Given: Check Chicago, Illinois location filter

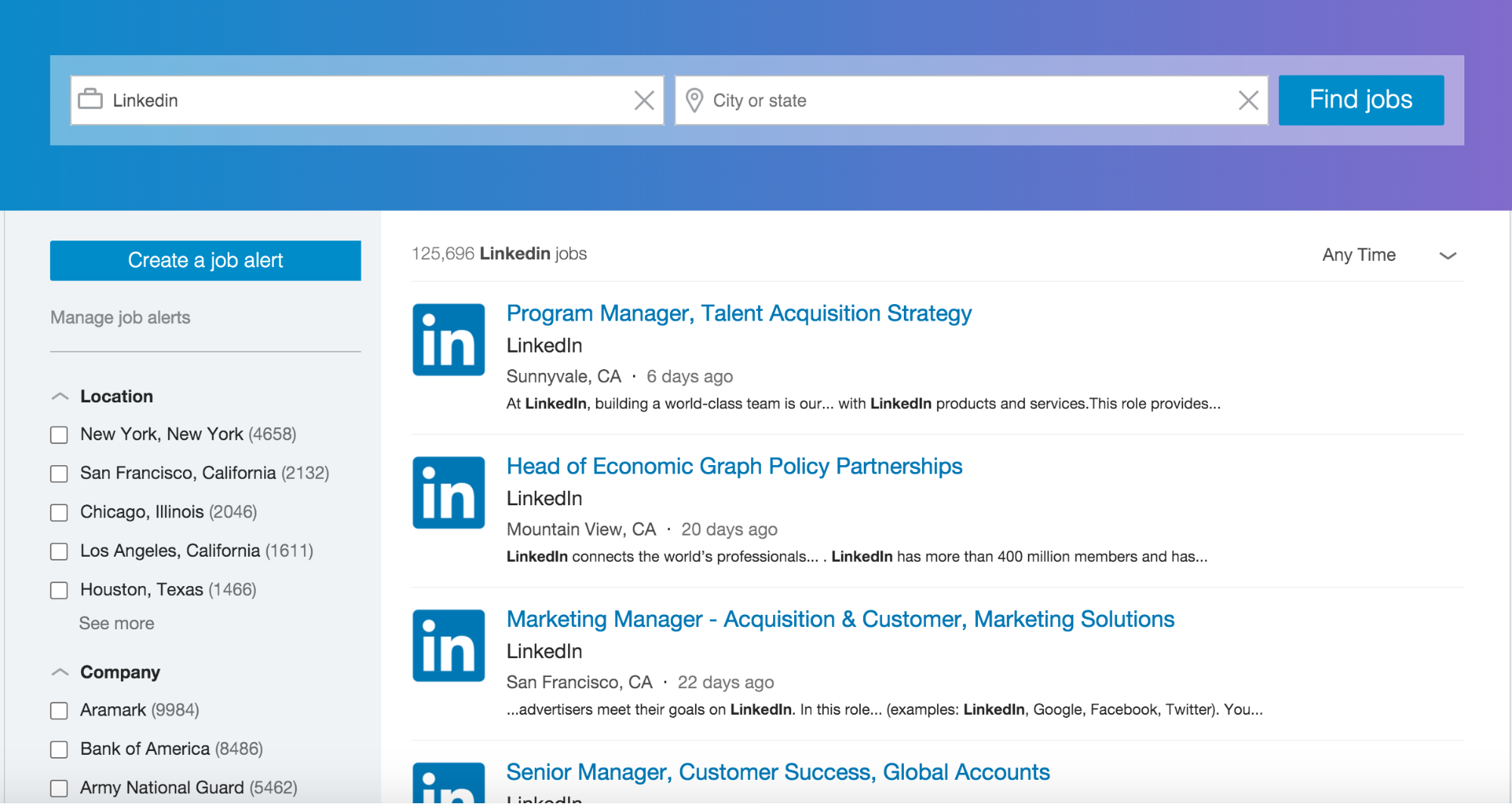Looking at the screenshot, I should click(x=59, y=513).
